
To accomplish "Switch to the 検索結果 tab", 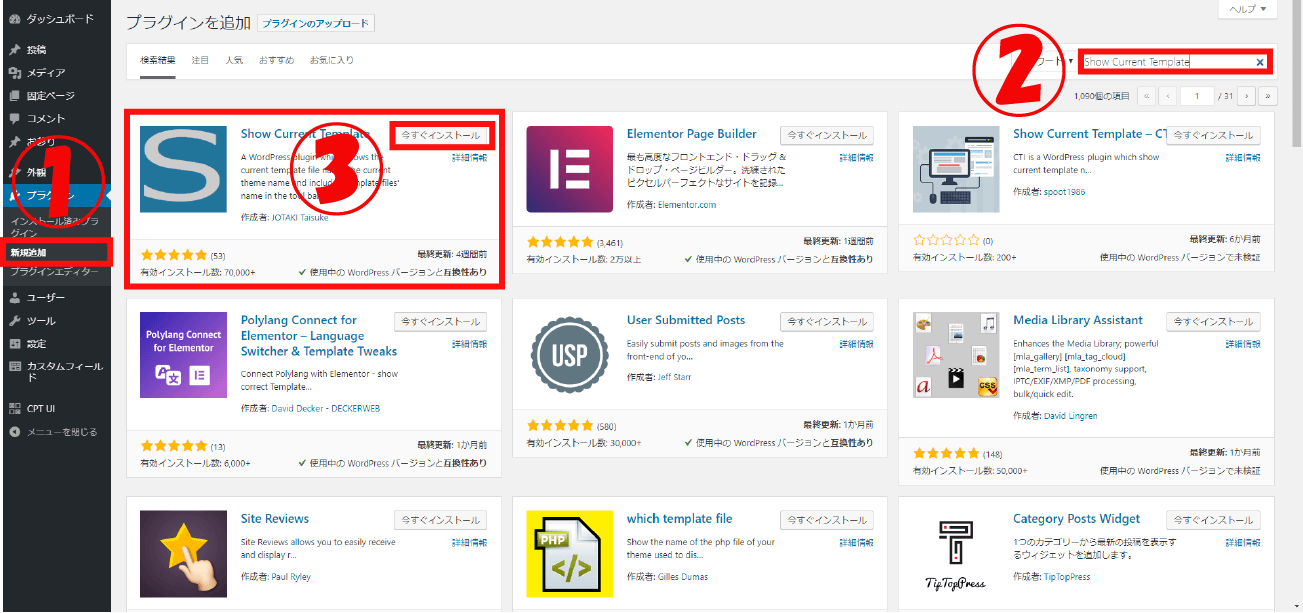I will pyautogui.click(x=157, y=60).
